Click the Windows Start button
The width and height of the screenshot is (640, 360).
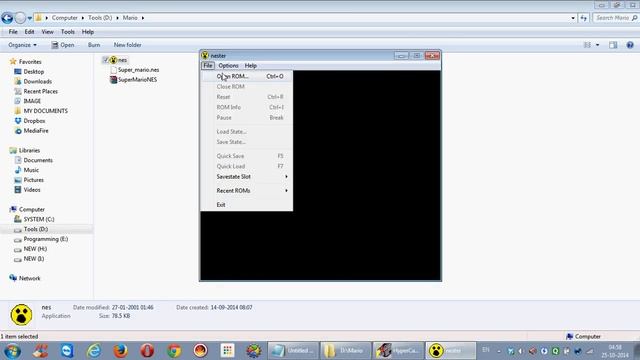pyautogui.click(x=12, y=351)
